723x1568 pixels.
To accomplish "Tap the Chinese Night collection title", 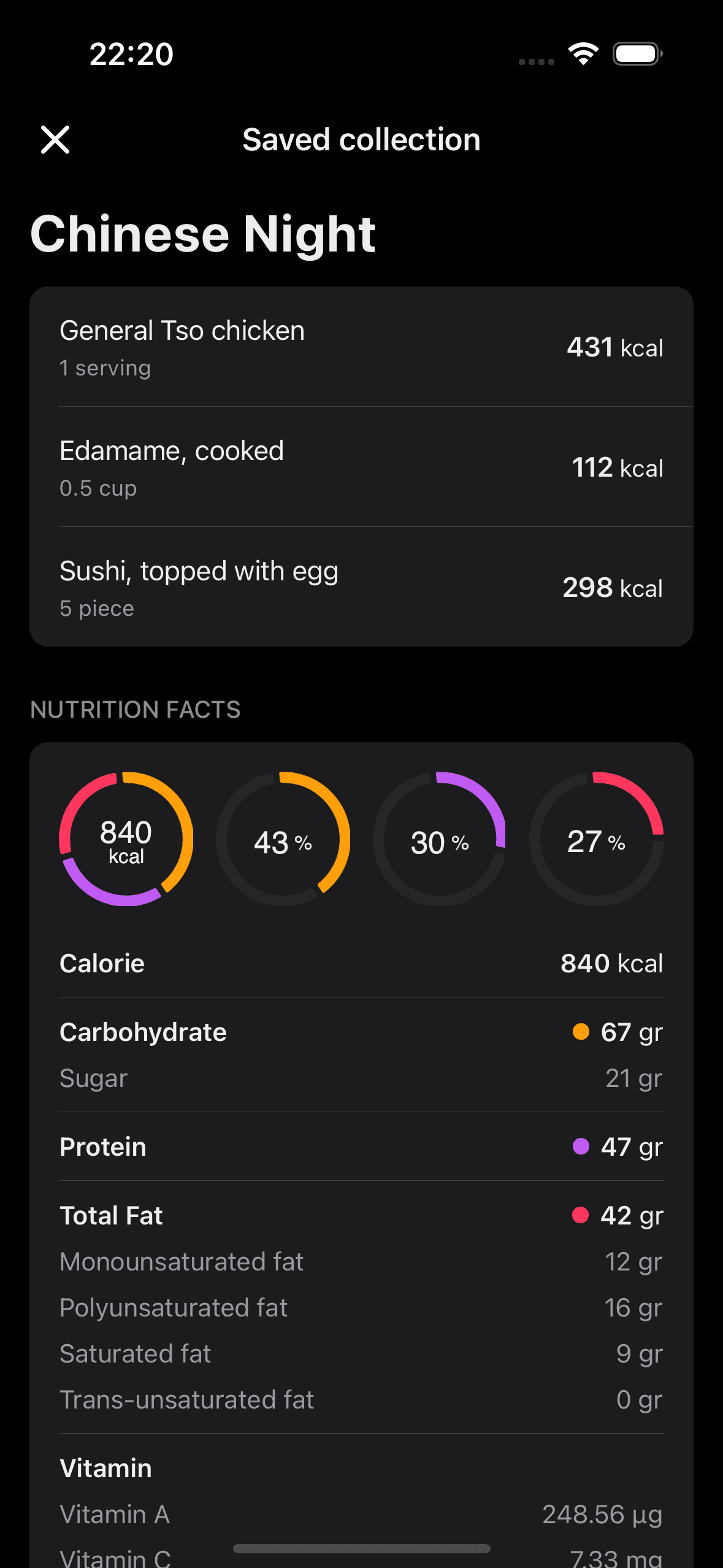I will point(203,234).
